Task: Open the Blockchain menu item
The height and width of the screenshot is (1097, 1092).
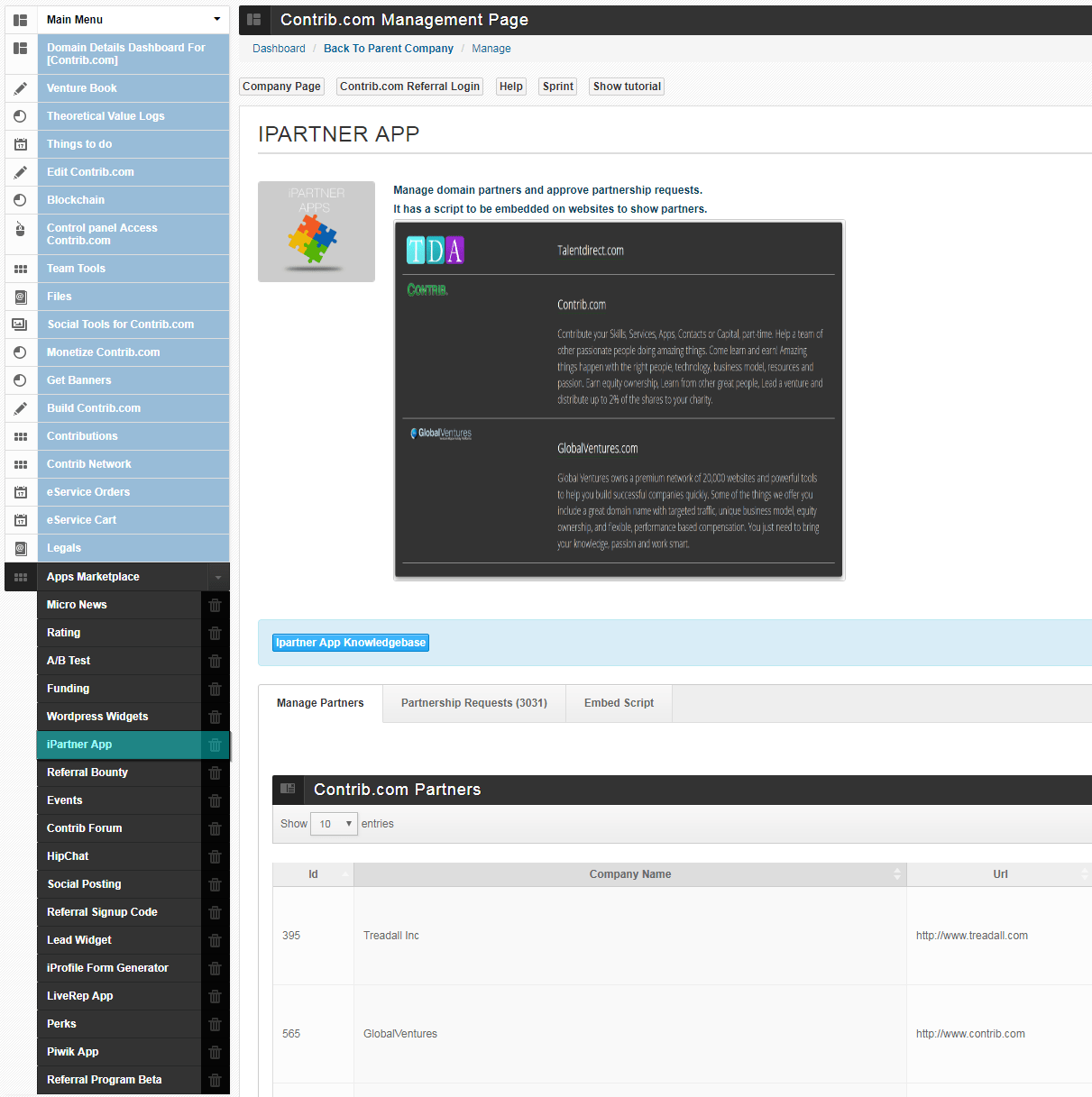Action: click(x=133, y=200)
